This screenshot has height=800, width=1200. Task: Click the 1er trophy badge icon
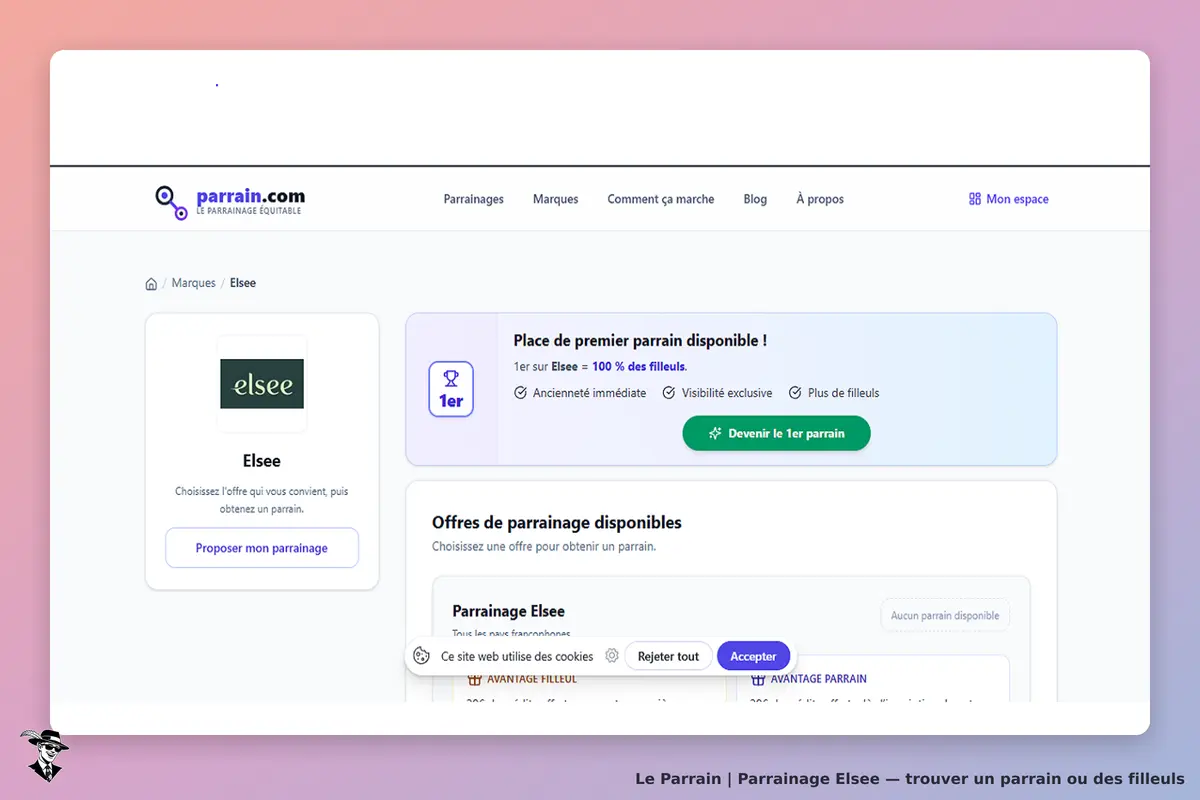[451, 389]
